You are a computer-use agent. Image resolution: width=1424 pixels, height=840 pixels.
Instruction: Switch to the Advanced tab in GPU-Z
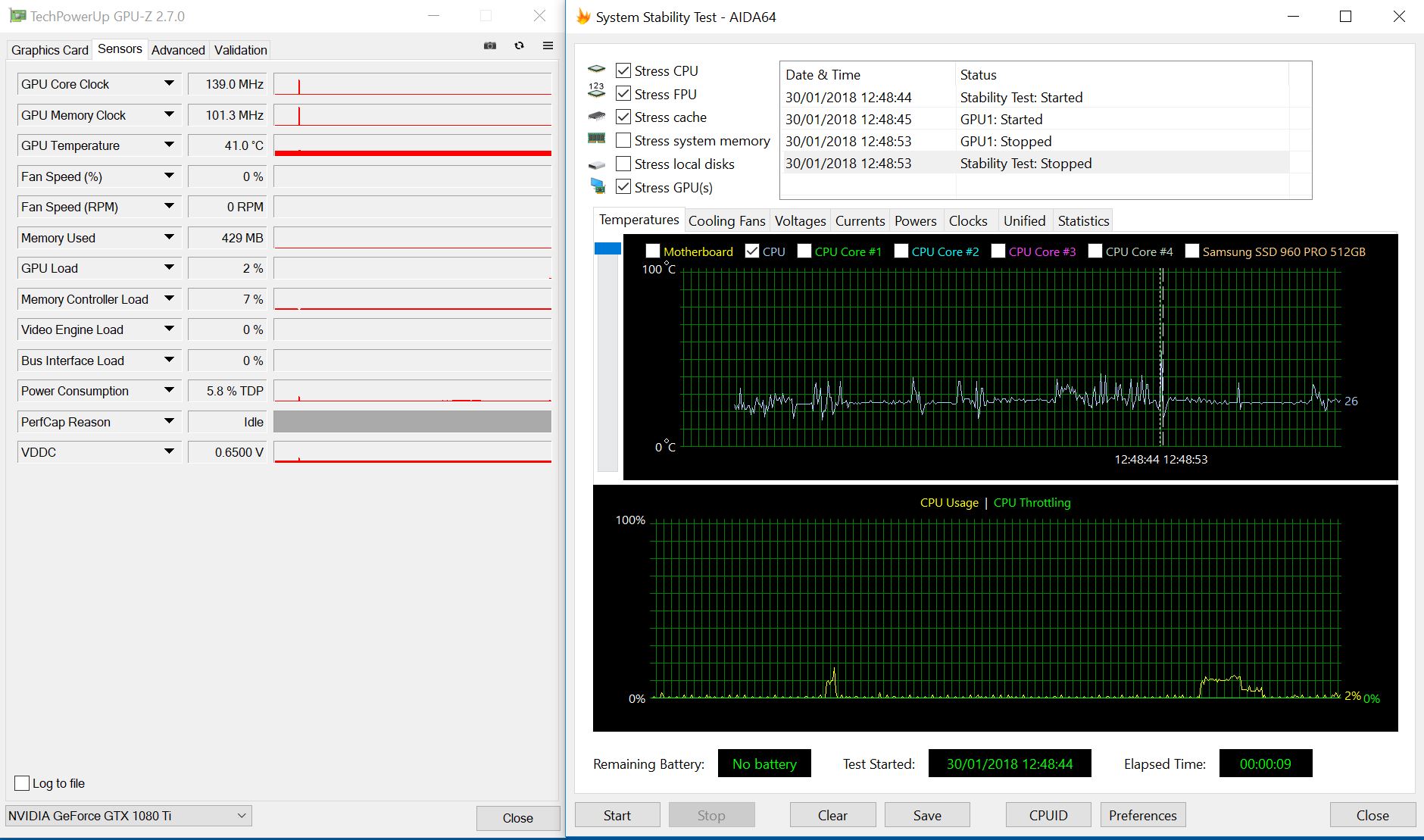tap(178, 50)
